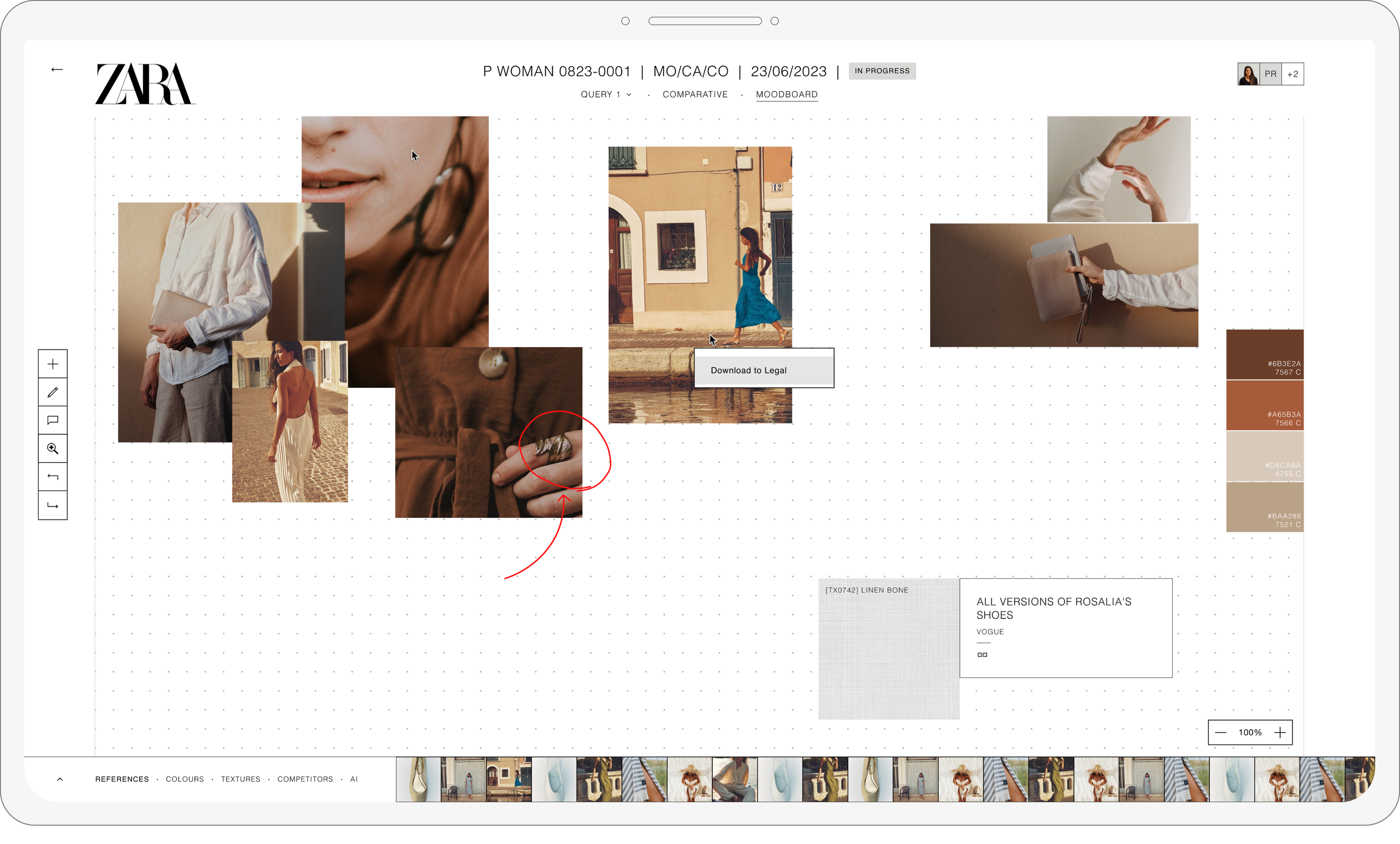Select the #A65B3A colour swatch
The width and height of the screenshot is (1400, 844).
coord(1264,405)
